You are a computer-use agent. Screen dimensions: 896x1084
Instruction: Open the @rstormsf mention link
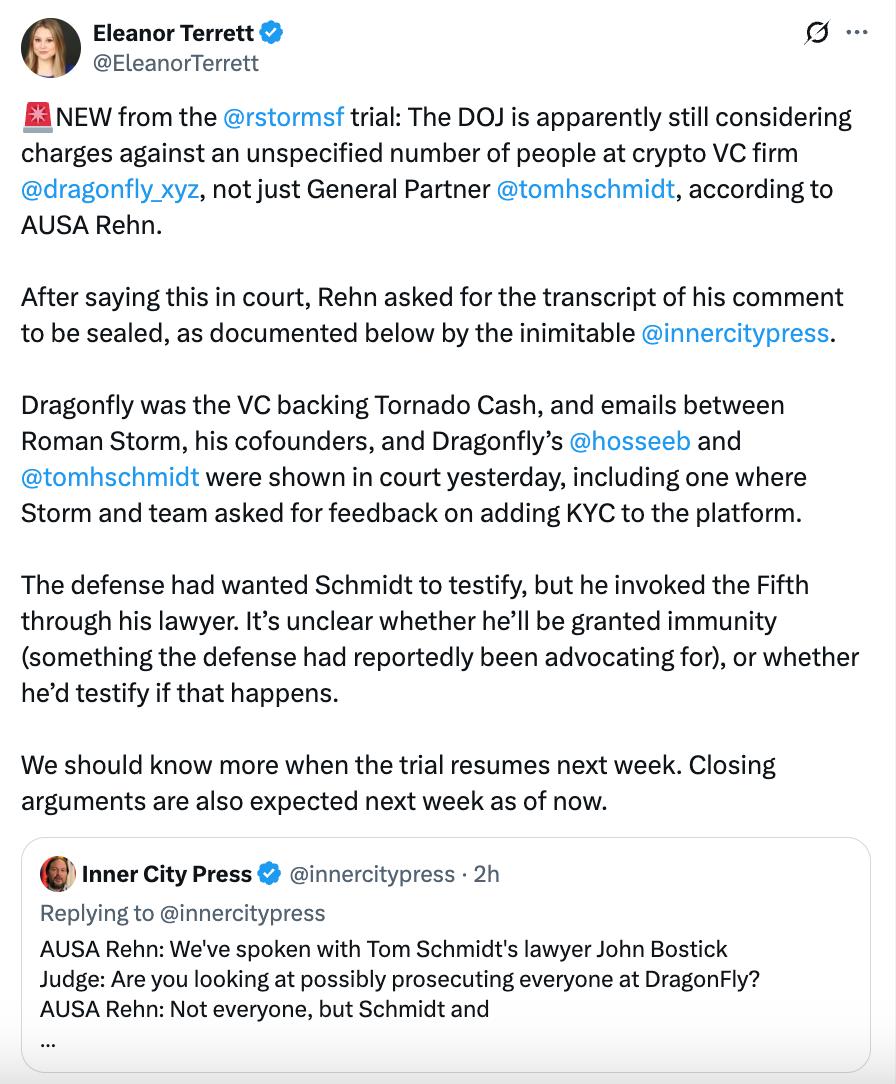(283, 117)
